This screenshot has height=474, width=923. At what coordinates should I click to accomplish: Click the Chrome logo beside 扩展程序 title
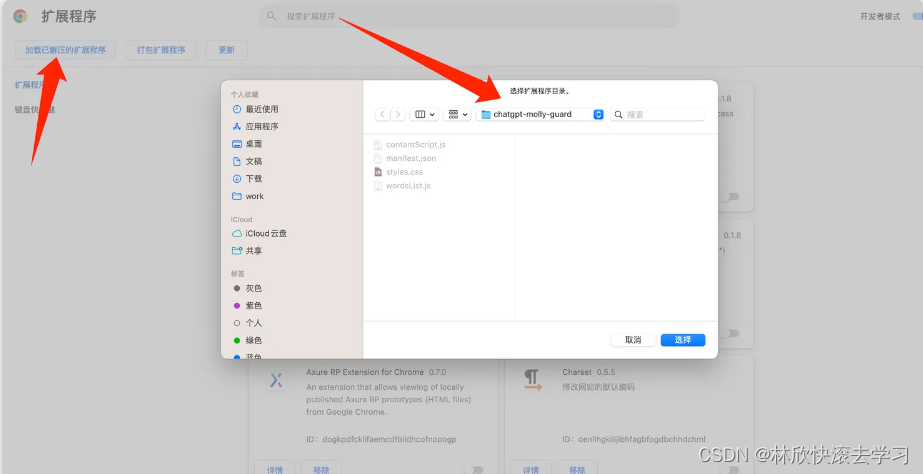[x=20, y=16]
